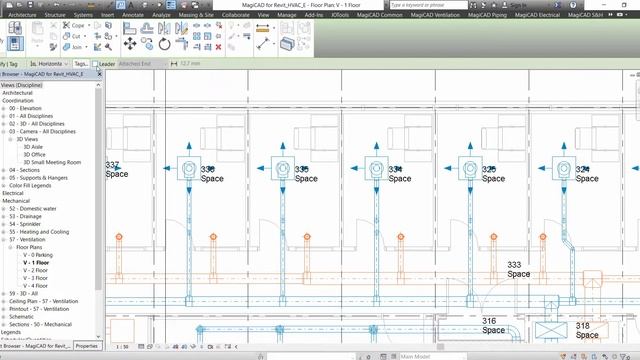The image size is (640, 360).
Task: Select the Scale tool
Action: [208, 36]
